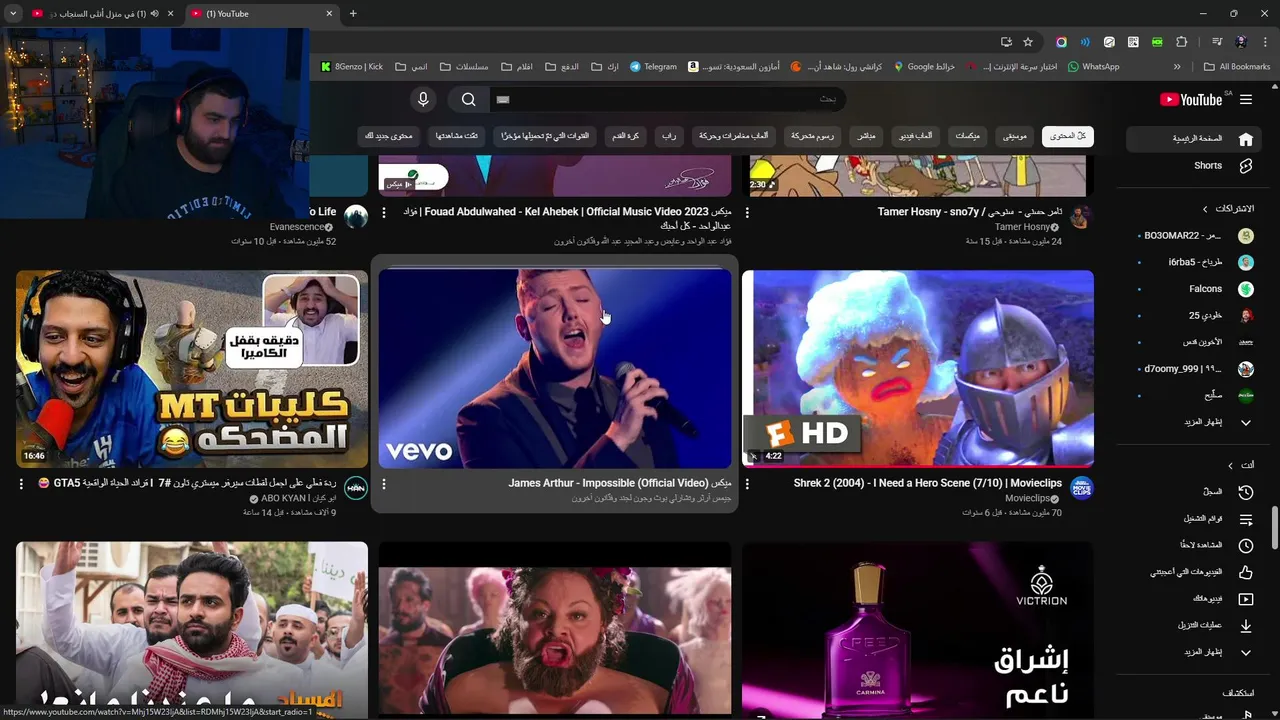Play the Shrek 2 video thumbnail
The height and width of the screenshot is (720, 1280).
click(918, 368)
